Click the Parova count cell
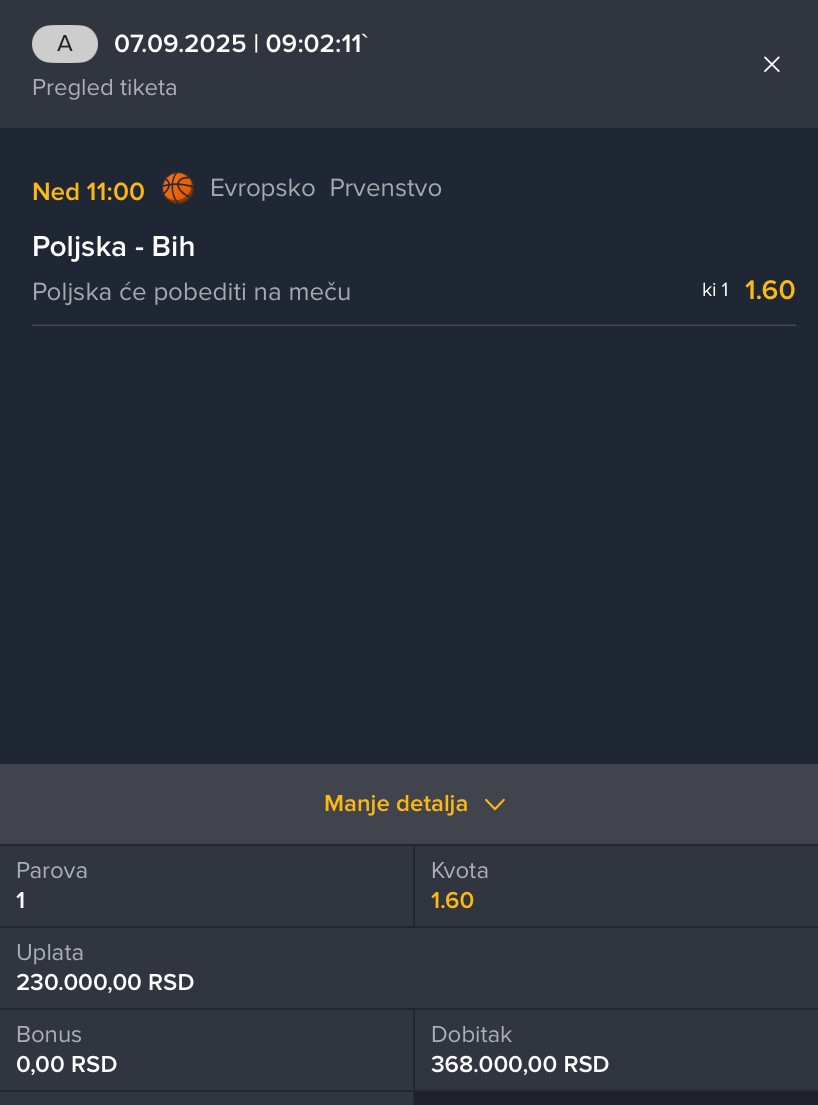 tap(206, 886)
